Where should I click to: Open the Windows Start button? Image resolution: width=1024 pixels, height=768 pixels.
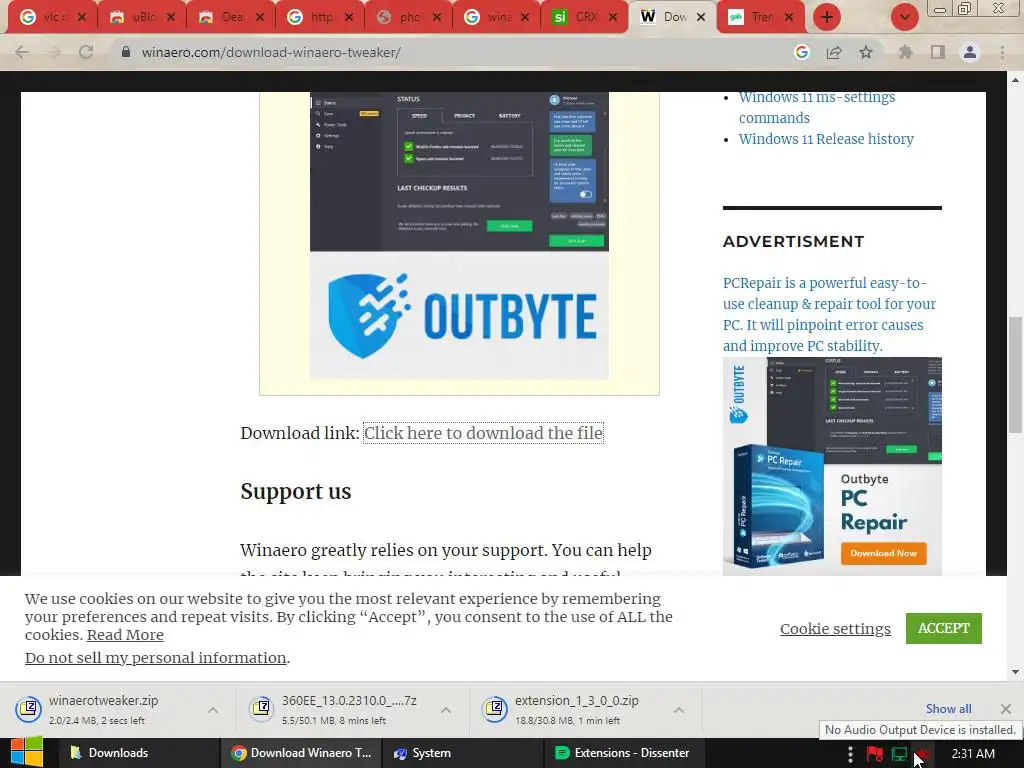(x=26, y=752)
